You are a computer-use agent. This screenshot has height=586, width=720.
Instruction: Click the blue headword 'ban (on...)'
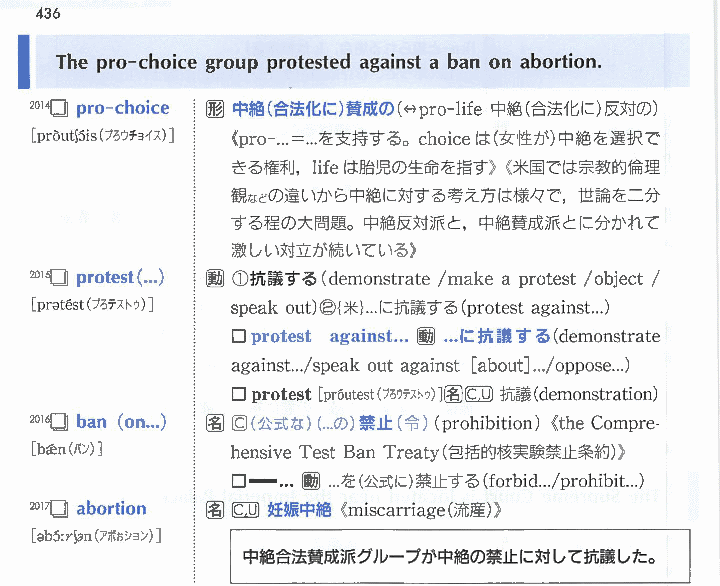tap(121, 423)
